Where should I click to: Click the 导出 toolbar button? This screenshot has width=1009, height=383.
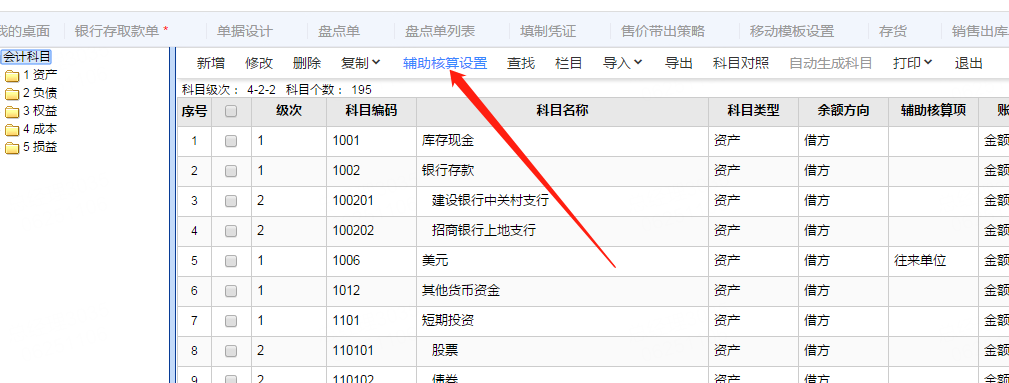click(678, 63)
